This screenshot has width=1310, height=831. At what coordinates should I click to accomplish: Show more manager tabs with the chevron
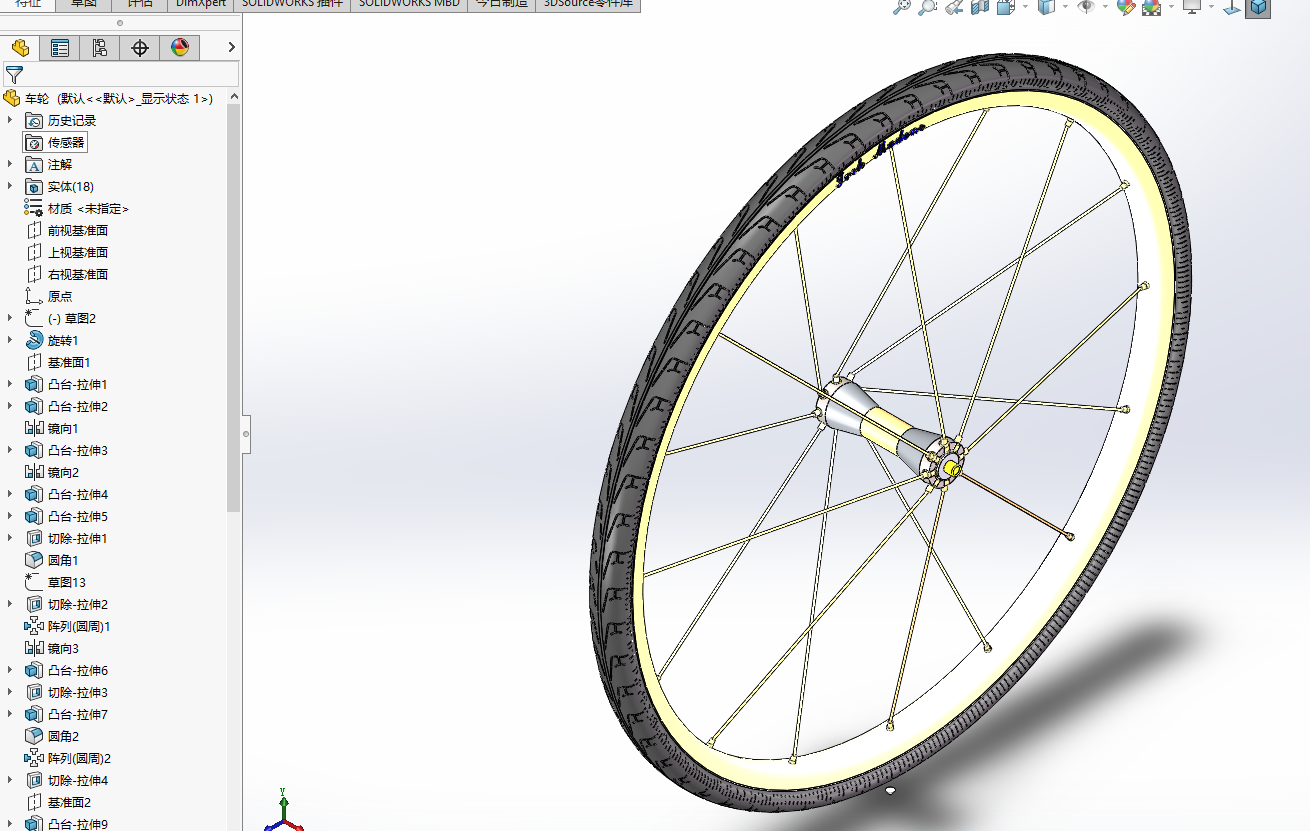tap(232, 47)
